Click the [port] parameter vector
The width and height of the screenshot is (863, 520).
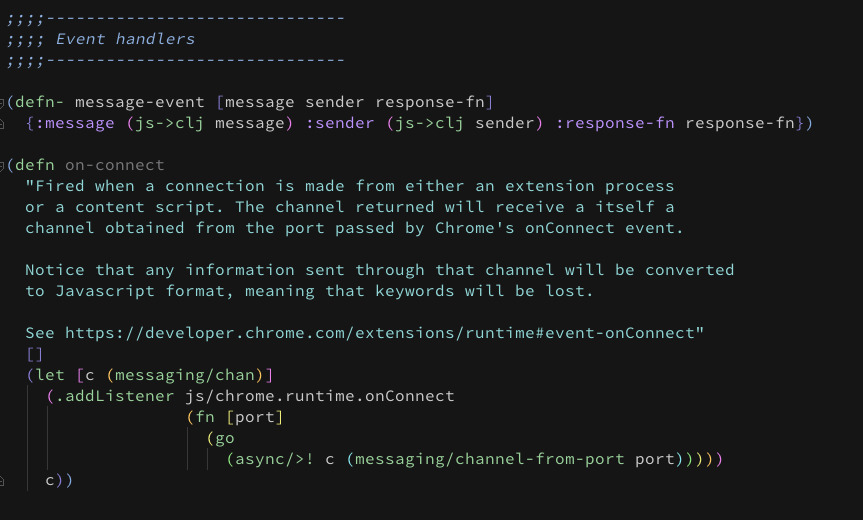[x=255, y=417]
